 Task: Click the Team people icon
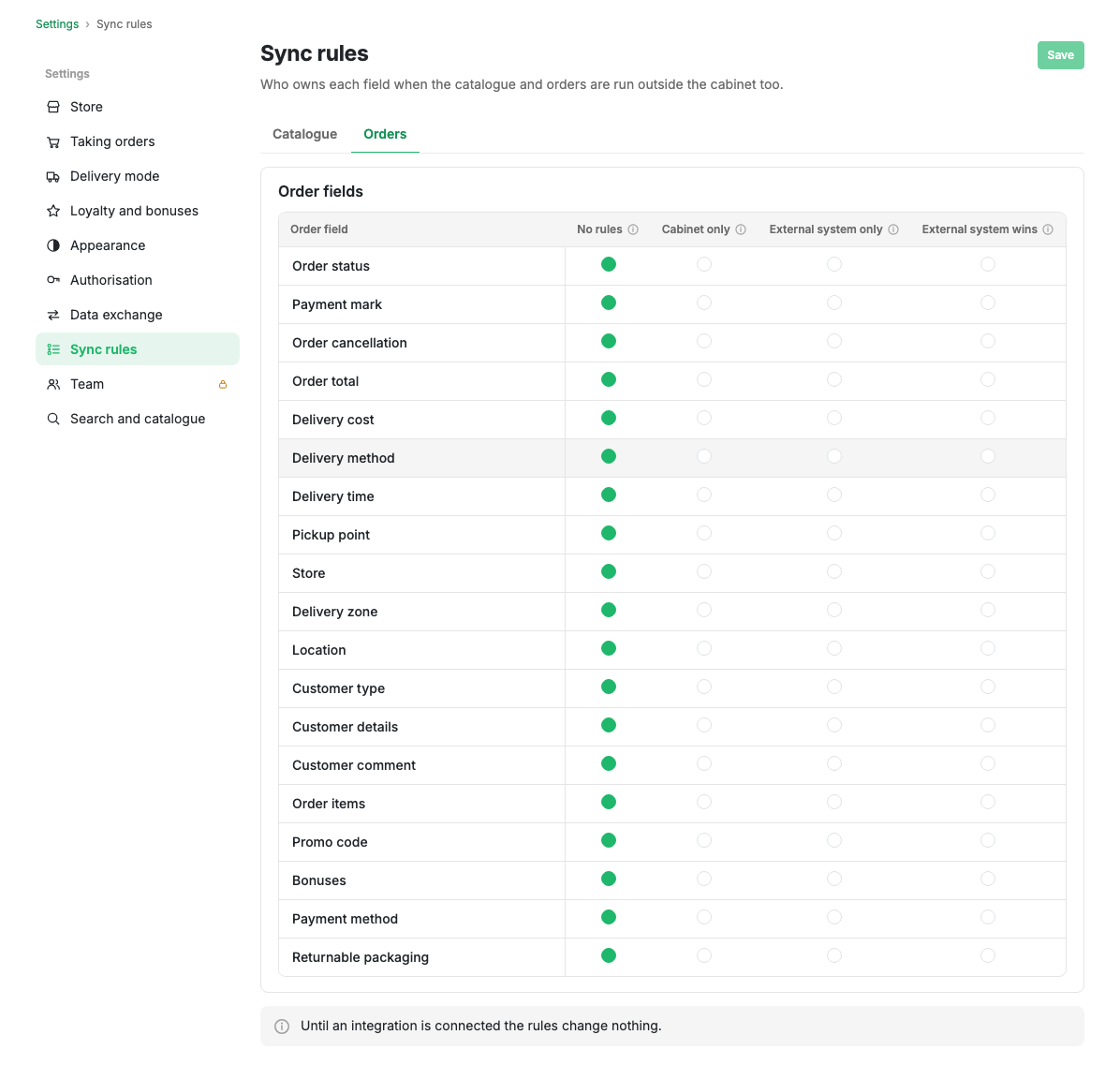[x=52, y=384]
